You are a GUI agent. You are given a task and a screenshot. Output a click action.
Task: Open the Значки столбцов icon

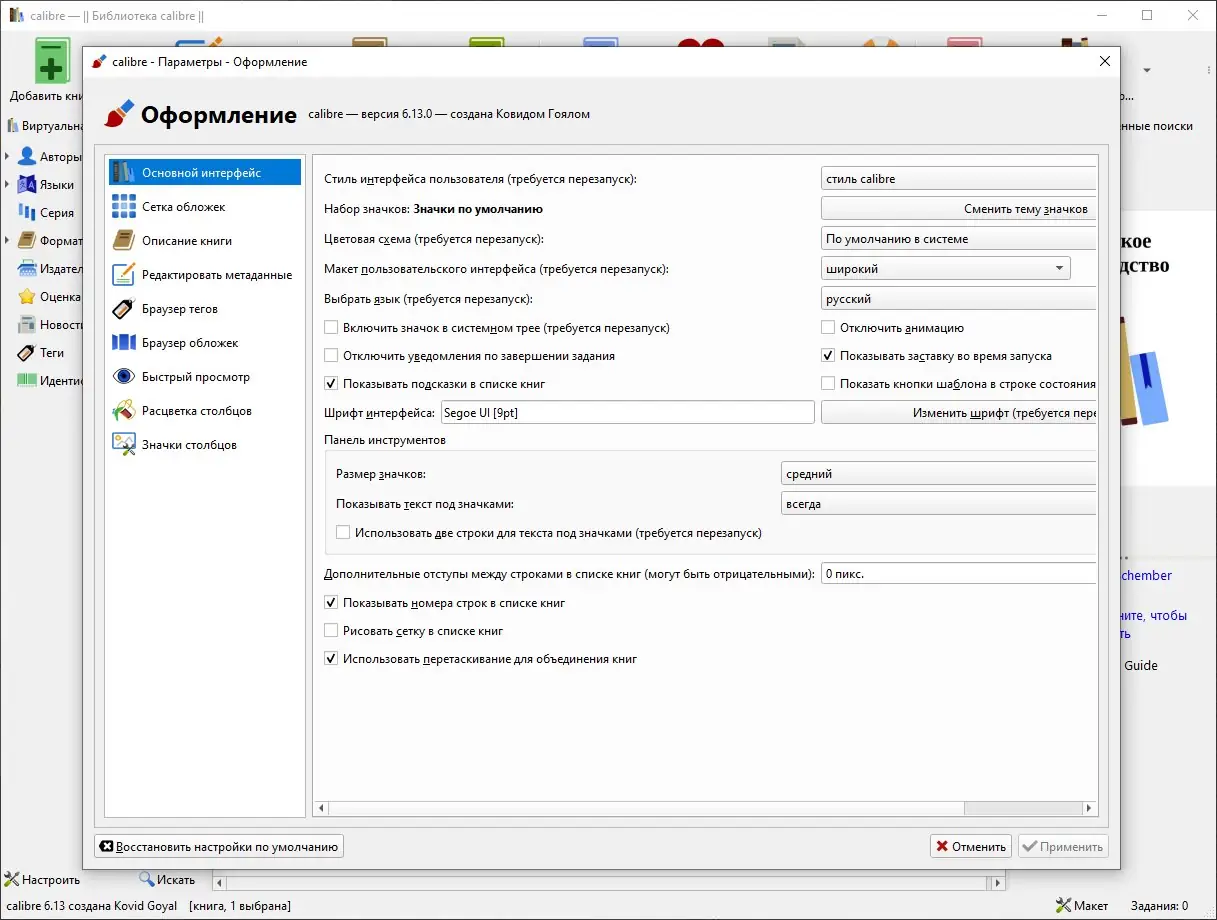[x=124, y=444]
